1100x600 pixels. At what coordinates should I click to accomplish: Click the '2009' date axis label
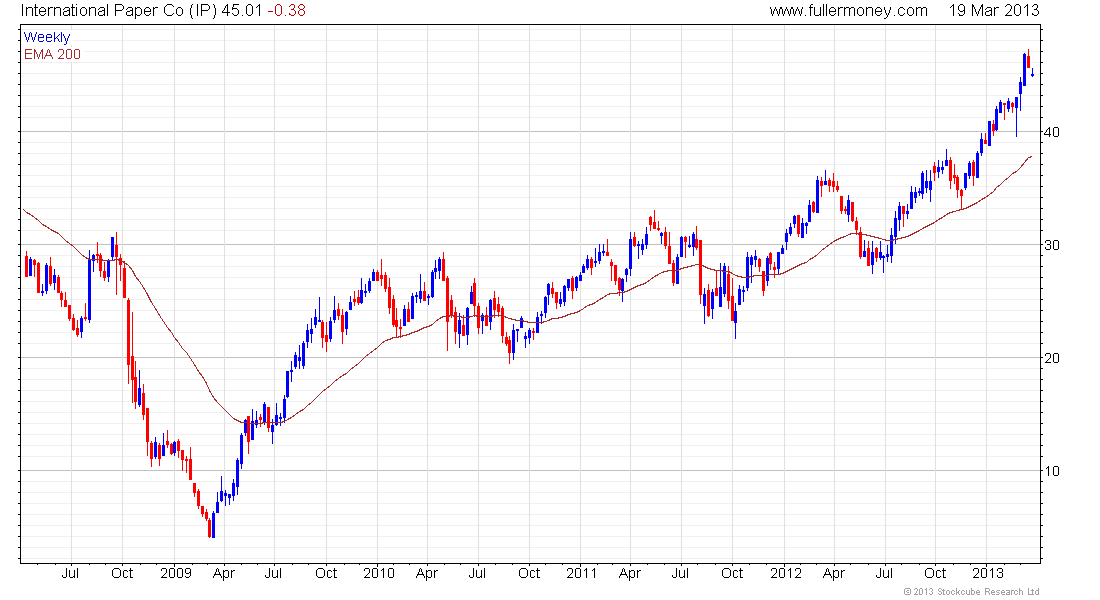[x=175, y=573]
